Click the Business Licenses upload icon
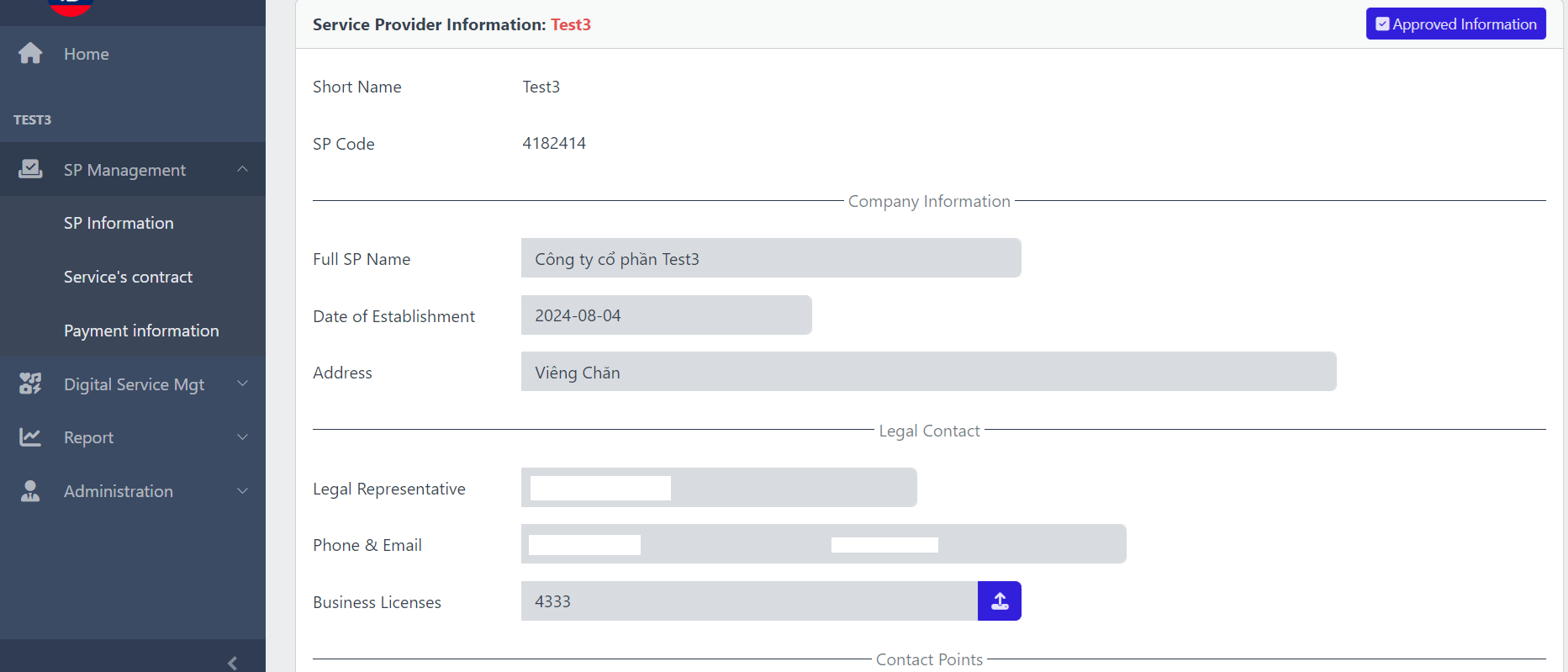 click(x=999, y=601)
